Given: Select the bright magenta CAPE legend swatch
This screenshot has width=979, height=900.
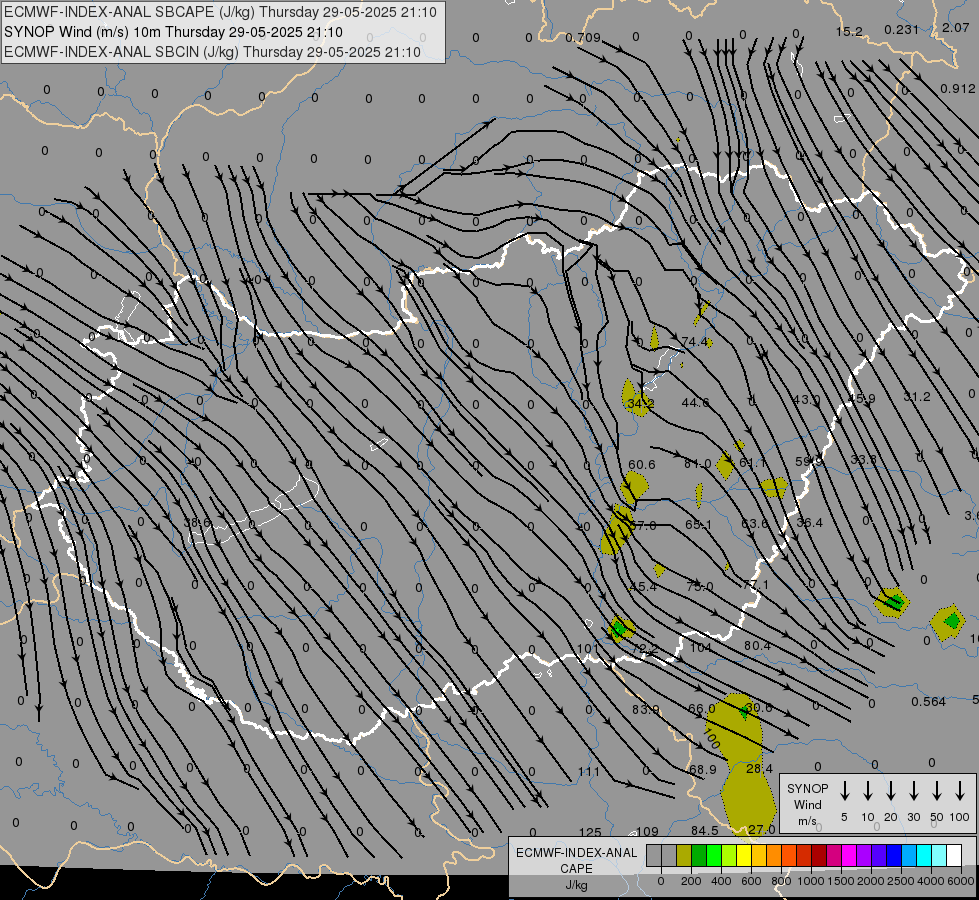Looking at the screenshot, I should tap(849, 856).
